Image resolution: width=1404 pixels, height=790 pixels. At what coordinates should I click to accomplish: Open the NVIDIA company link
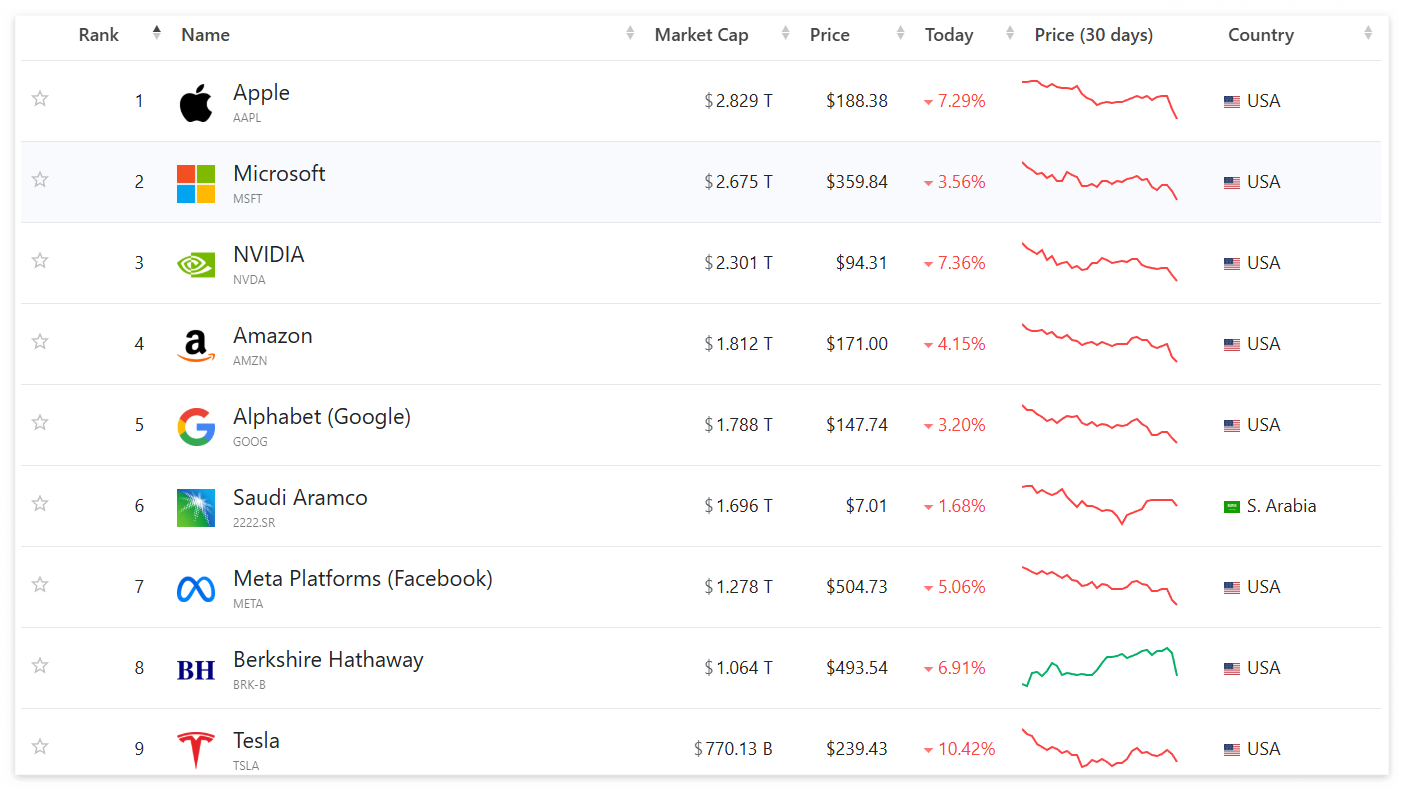[268, 255]
